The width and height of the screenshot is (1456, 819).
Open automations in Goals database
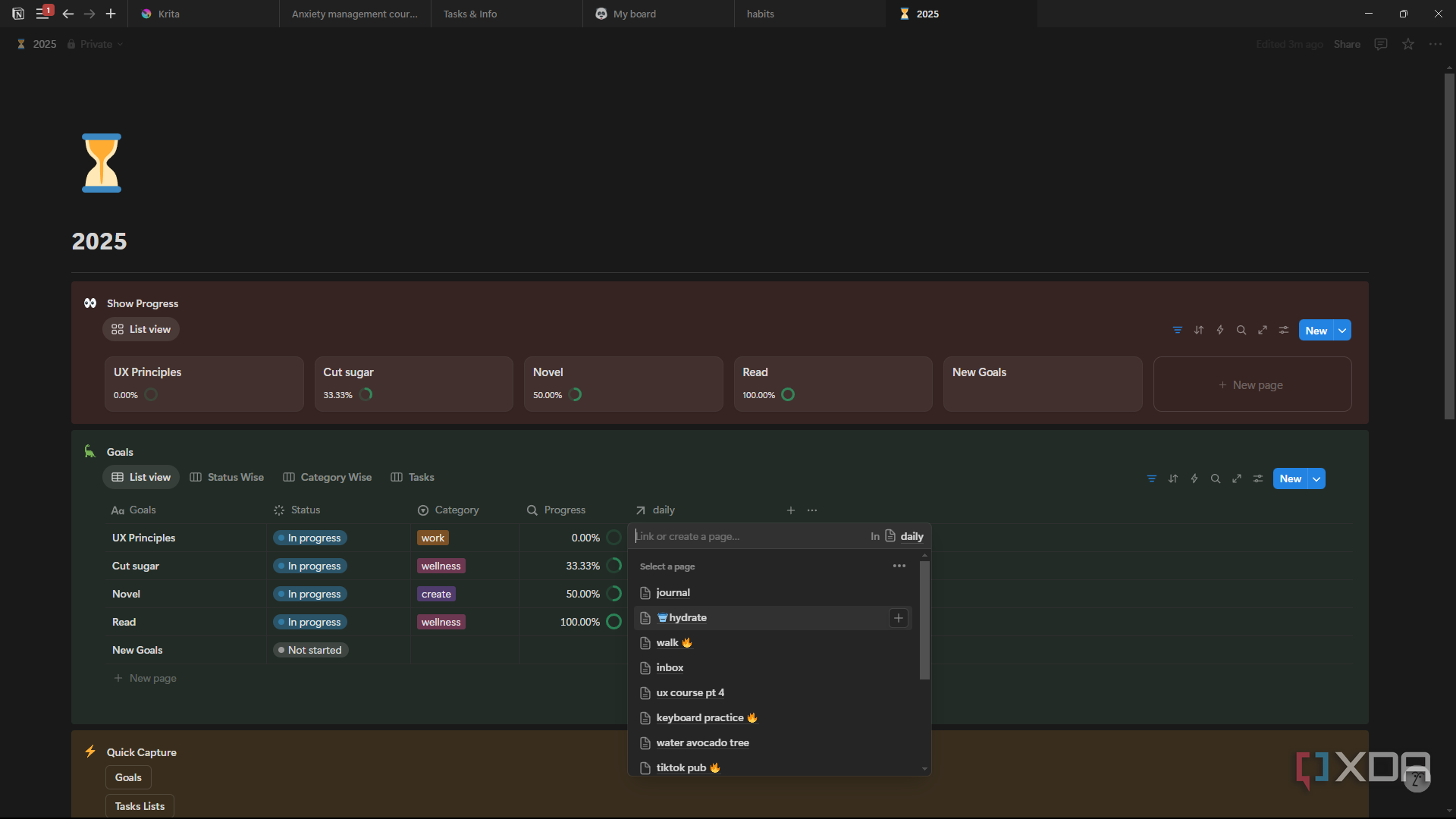1194,479
